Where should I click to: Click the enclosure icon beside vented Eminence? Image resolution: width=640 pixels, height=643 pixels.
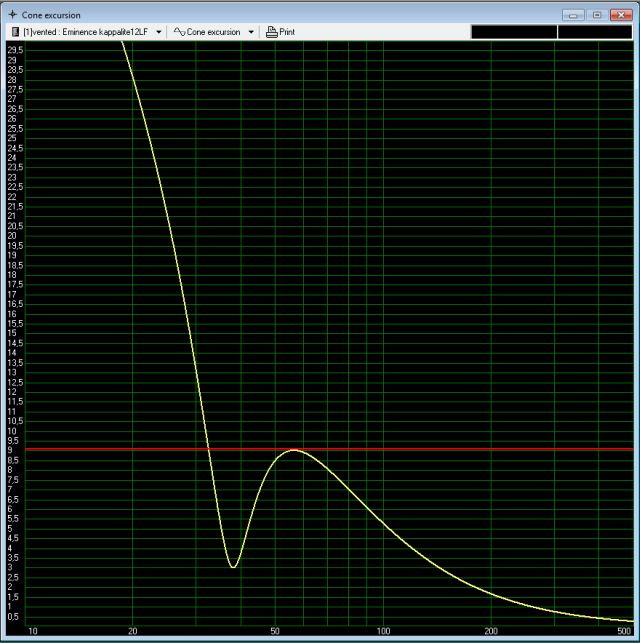pos(14,32)
